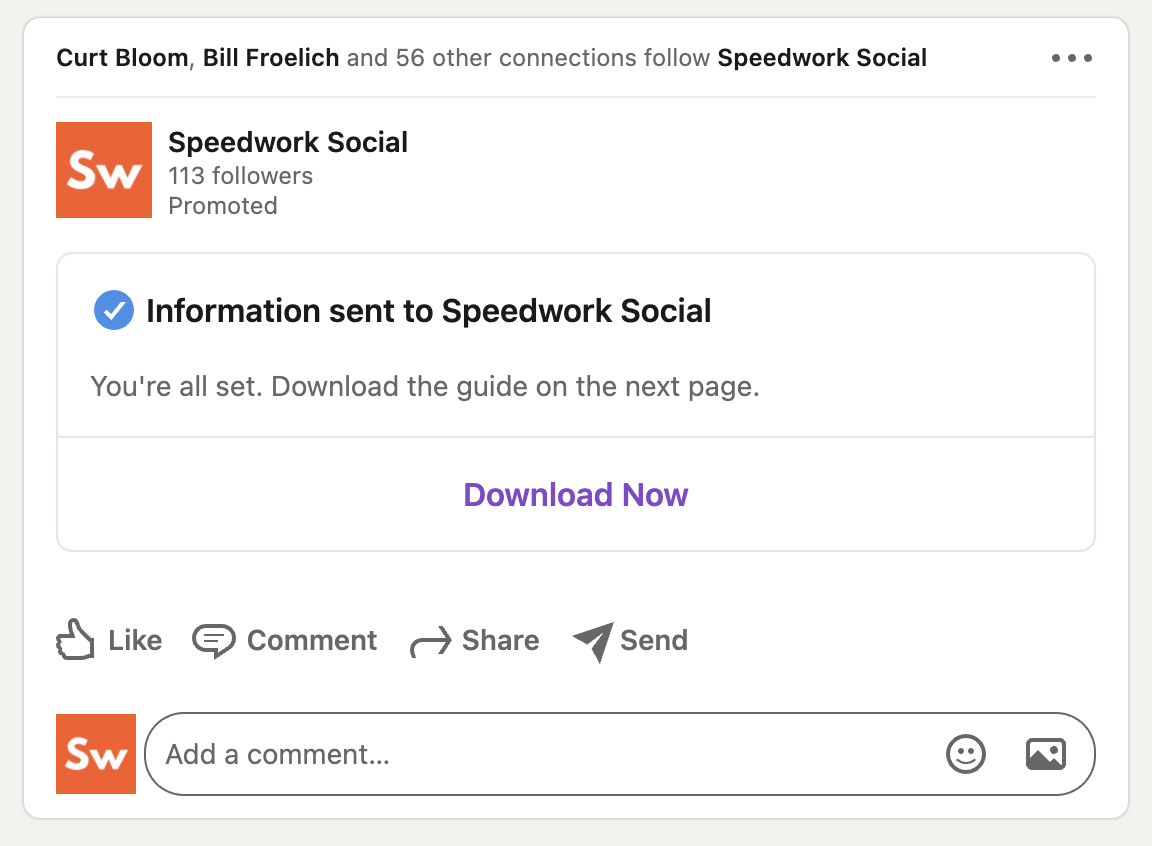This screenshot has height=846, width=1152.
Task: Click the commenter Sw avatar thumbnail
Action: click(96, 754)
